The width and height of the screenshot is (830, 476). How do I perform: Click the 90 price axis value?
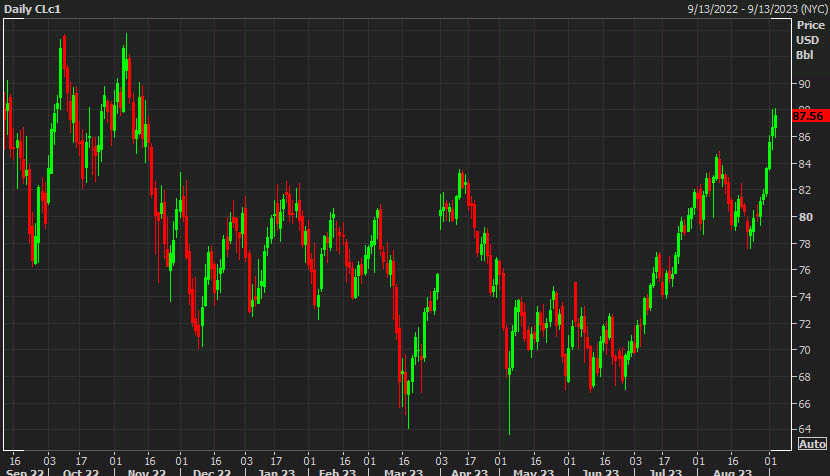[x=805, y=84]
